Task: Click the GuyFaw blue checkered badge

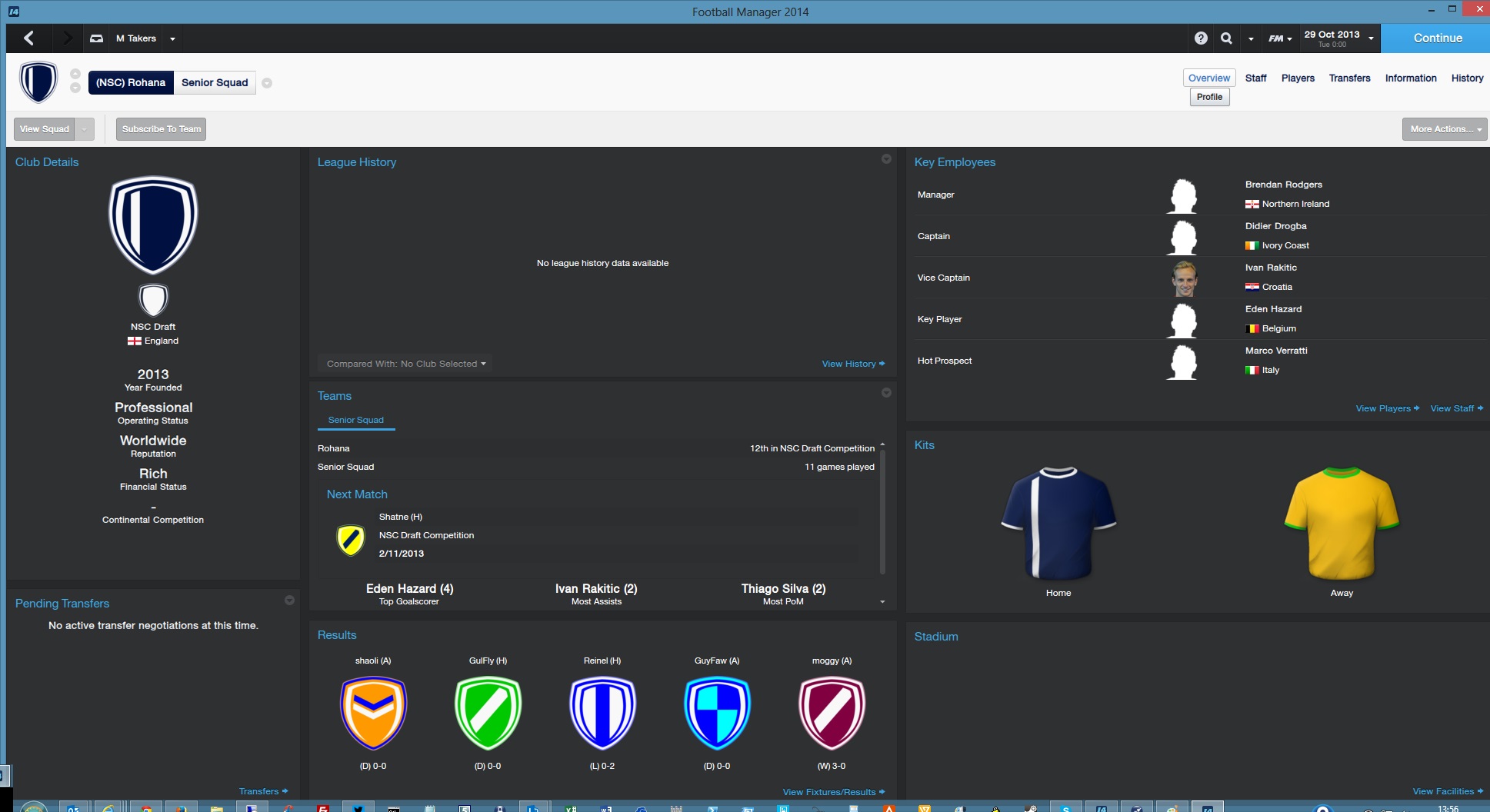Action: point(717,713)
